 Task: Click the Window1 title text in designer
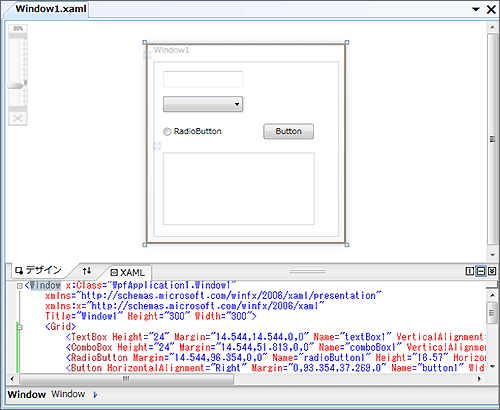[171, 50]
